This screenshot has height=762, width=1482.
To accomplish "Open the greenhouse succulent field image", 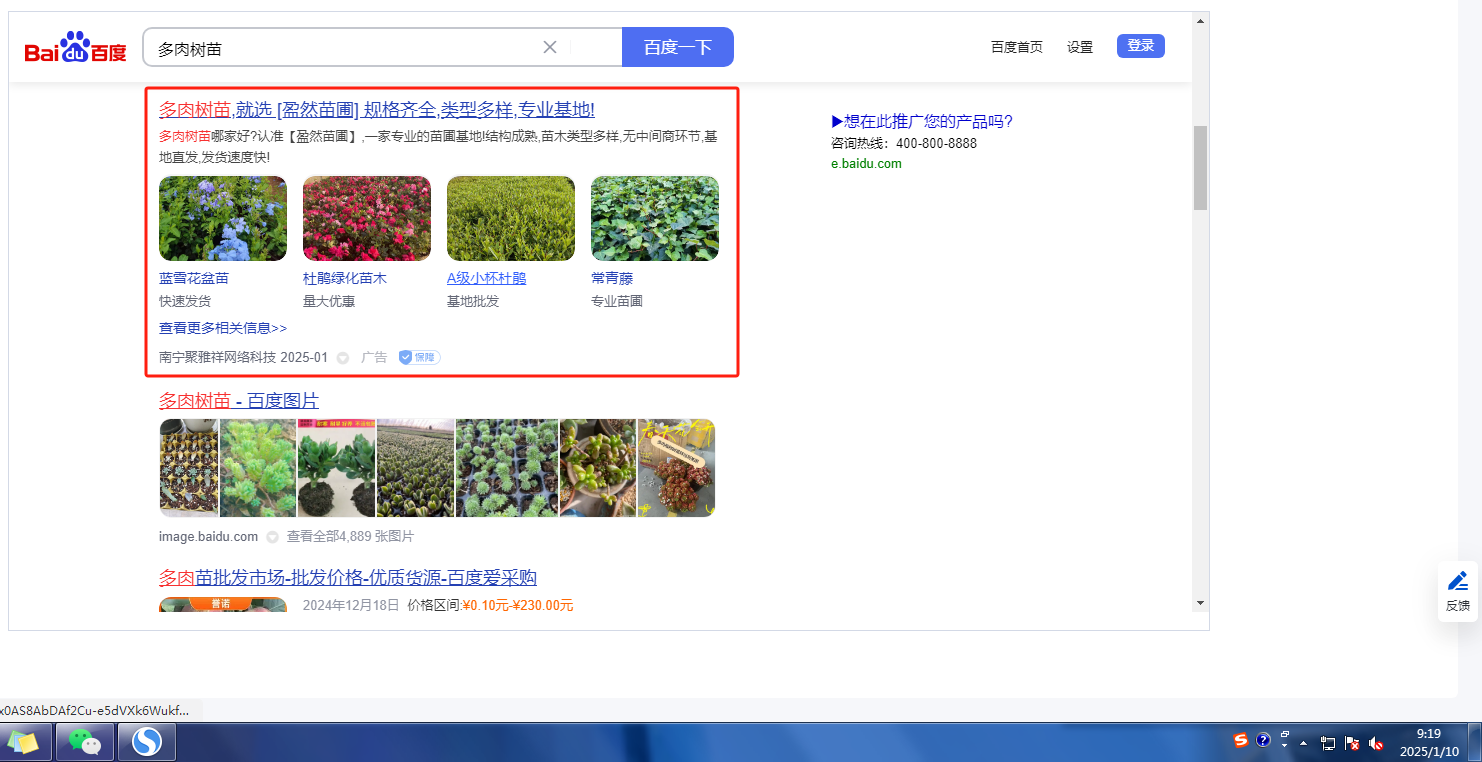I will pos(415,468).
